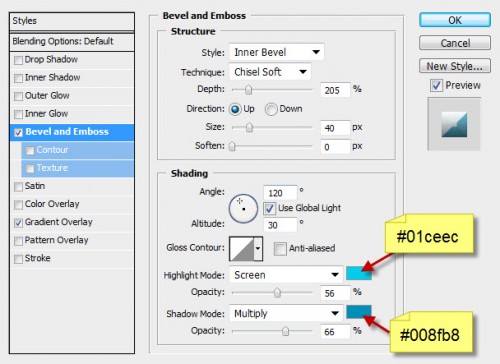
Task: Enable the Anti-aliased checkbox
Action: (280, 249)
